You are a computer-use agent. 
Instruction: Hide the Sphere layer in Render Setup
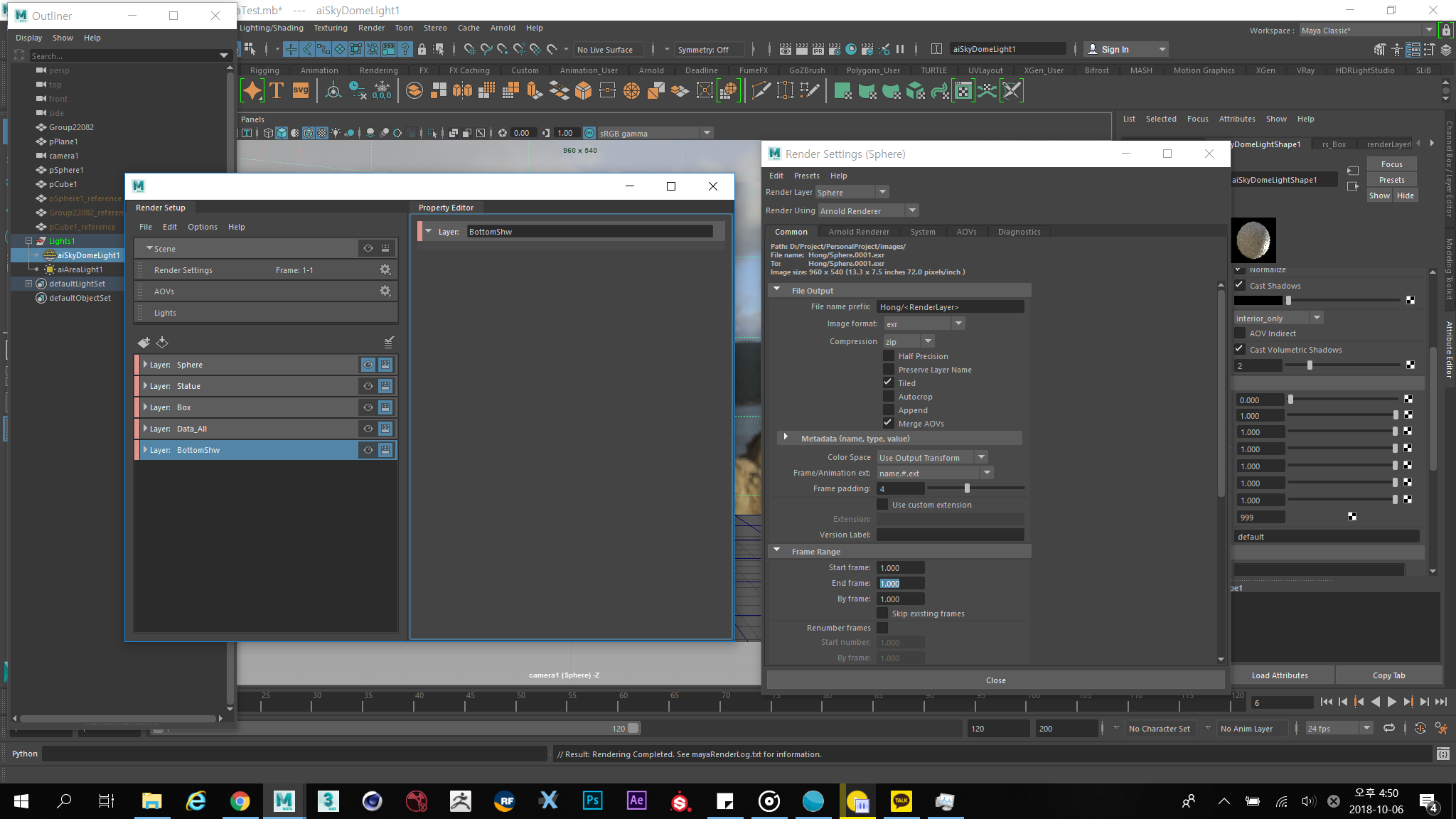click(x=368, y=364)
